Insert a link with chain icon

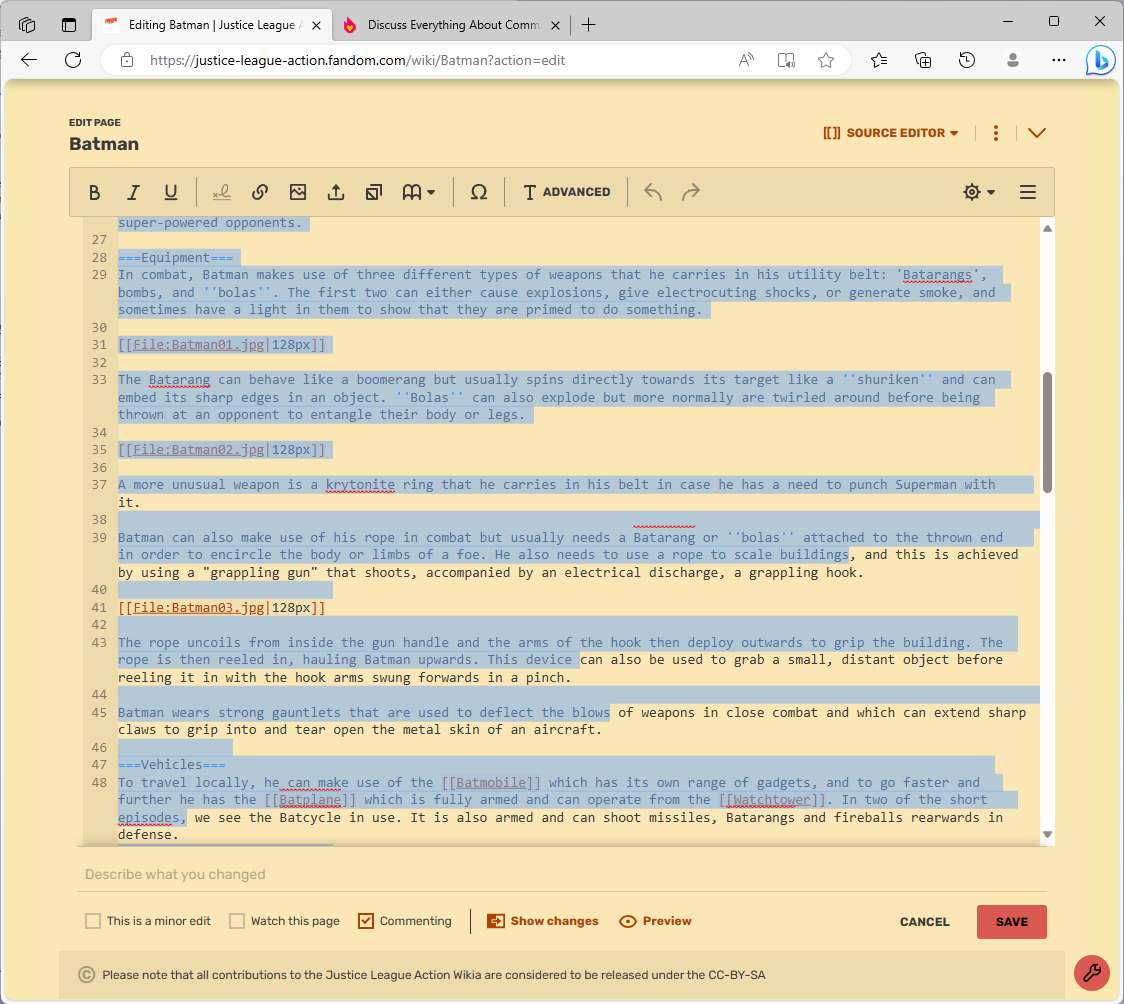click(259, 192)
